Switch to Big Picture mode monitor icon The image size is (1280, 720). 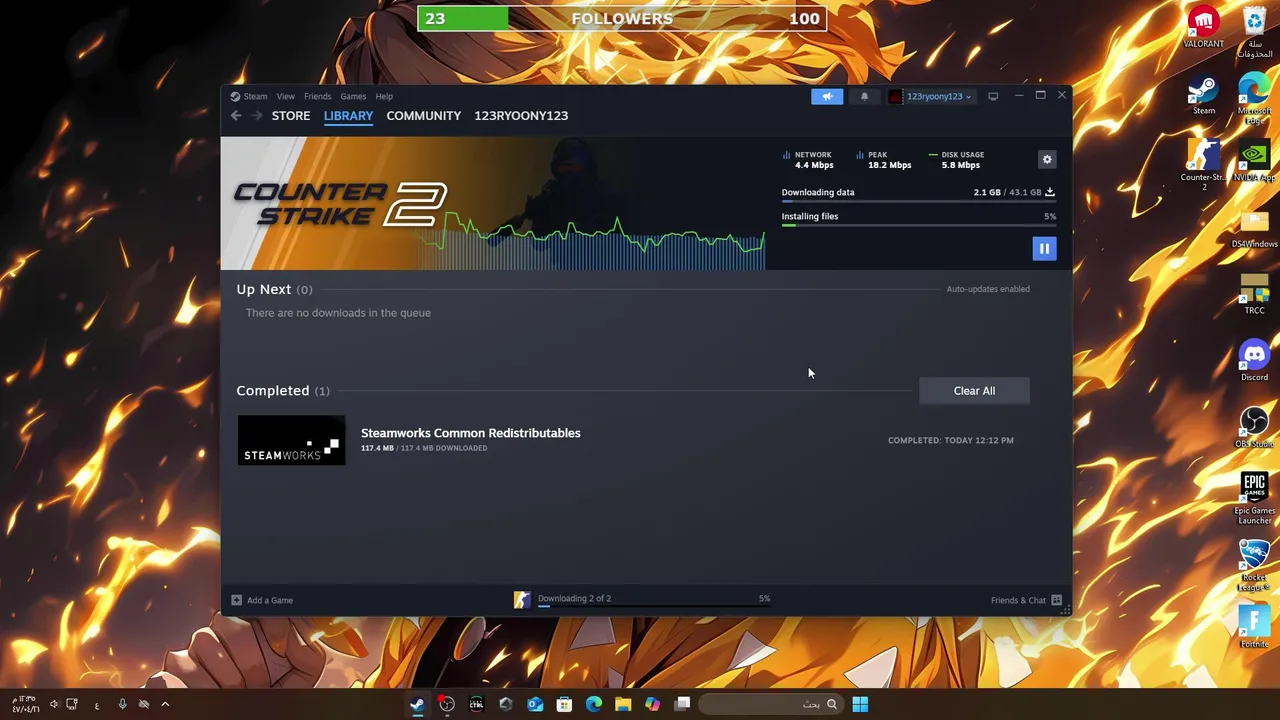[993, 96]
